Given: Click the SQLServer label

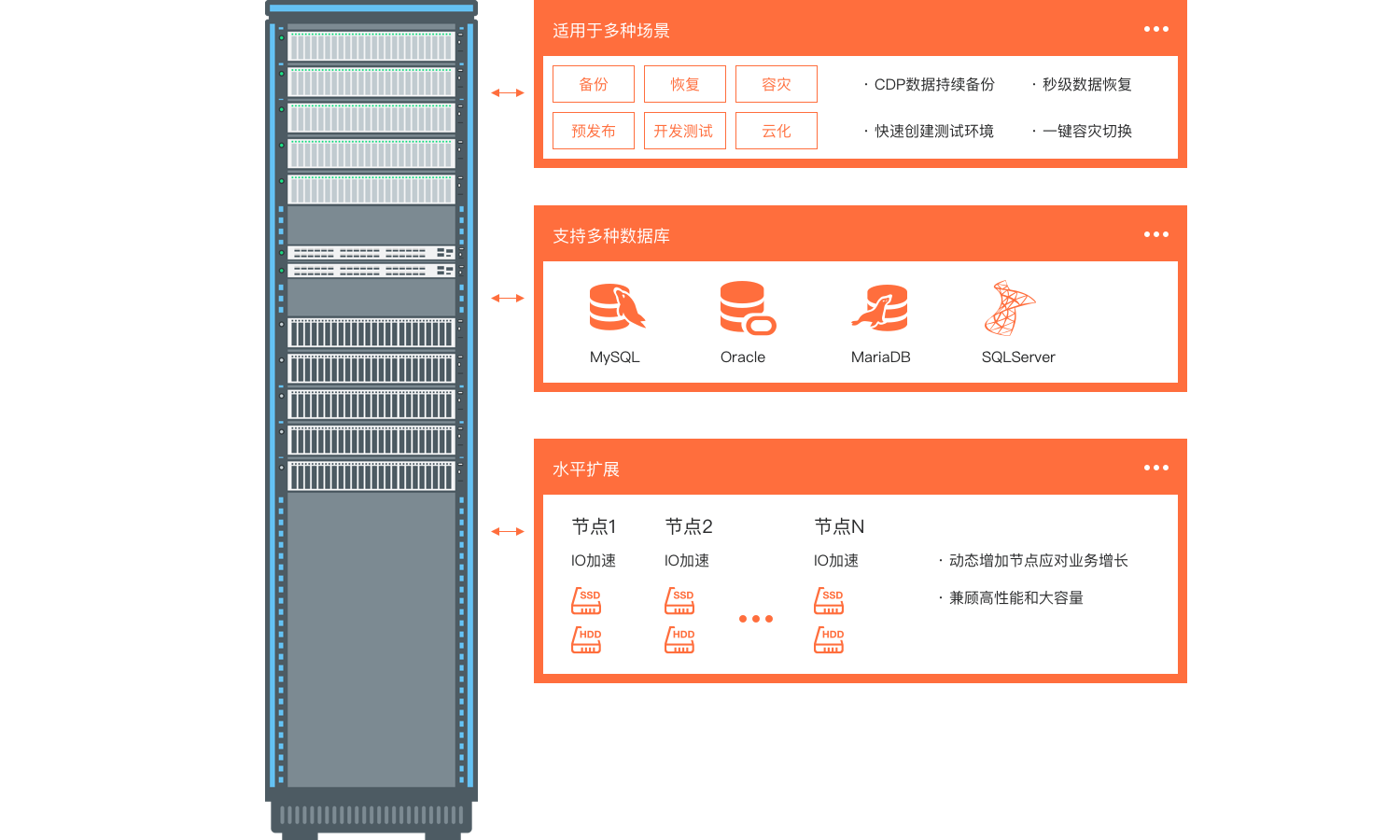Looking at the screenshot, I should [1018, 357].
